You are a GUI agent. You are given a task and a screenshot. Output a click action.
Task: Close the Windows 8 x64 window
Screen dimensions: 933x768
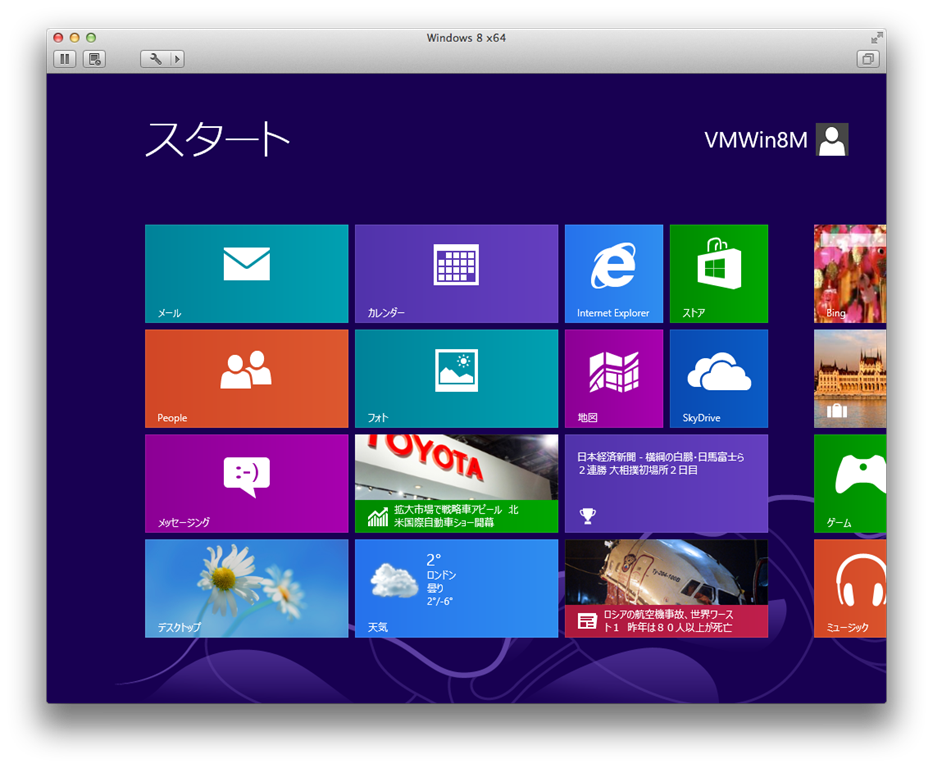point(58,37)
